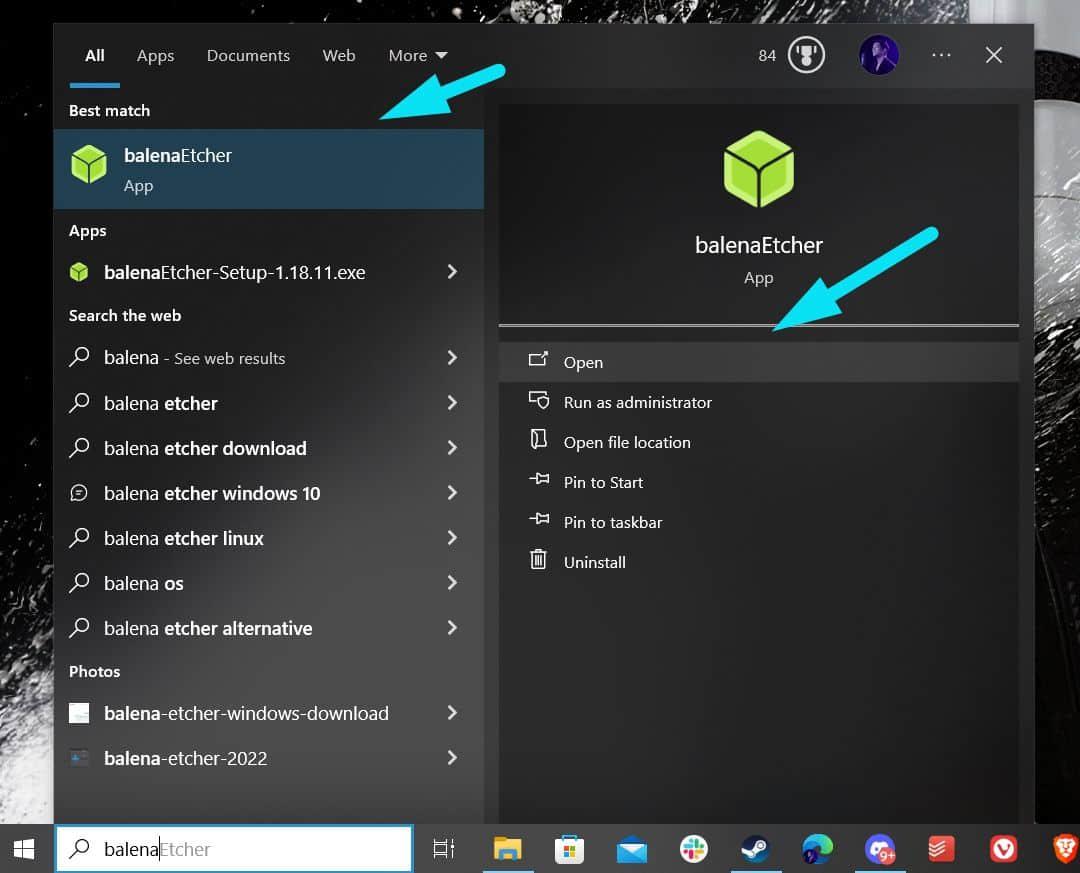The width and height of the screenshot is (1080, 873).
Task: Switch to the Documents tab
Action: pyautogui.click(x=248, y=56)
